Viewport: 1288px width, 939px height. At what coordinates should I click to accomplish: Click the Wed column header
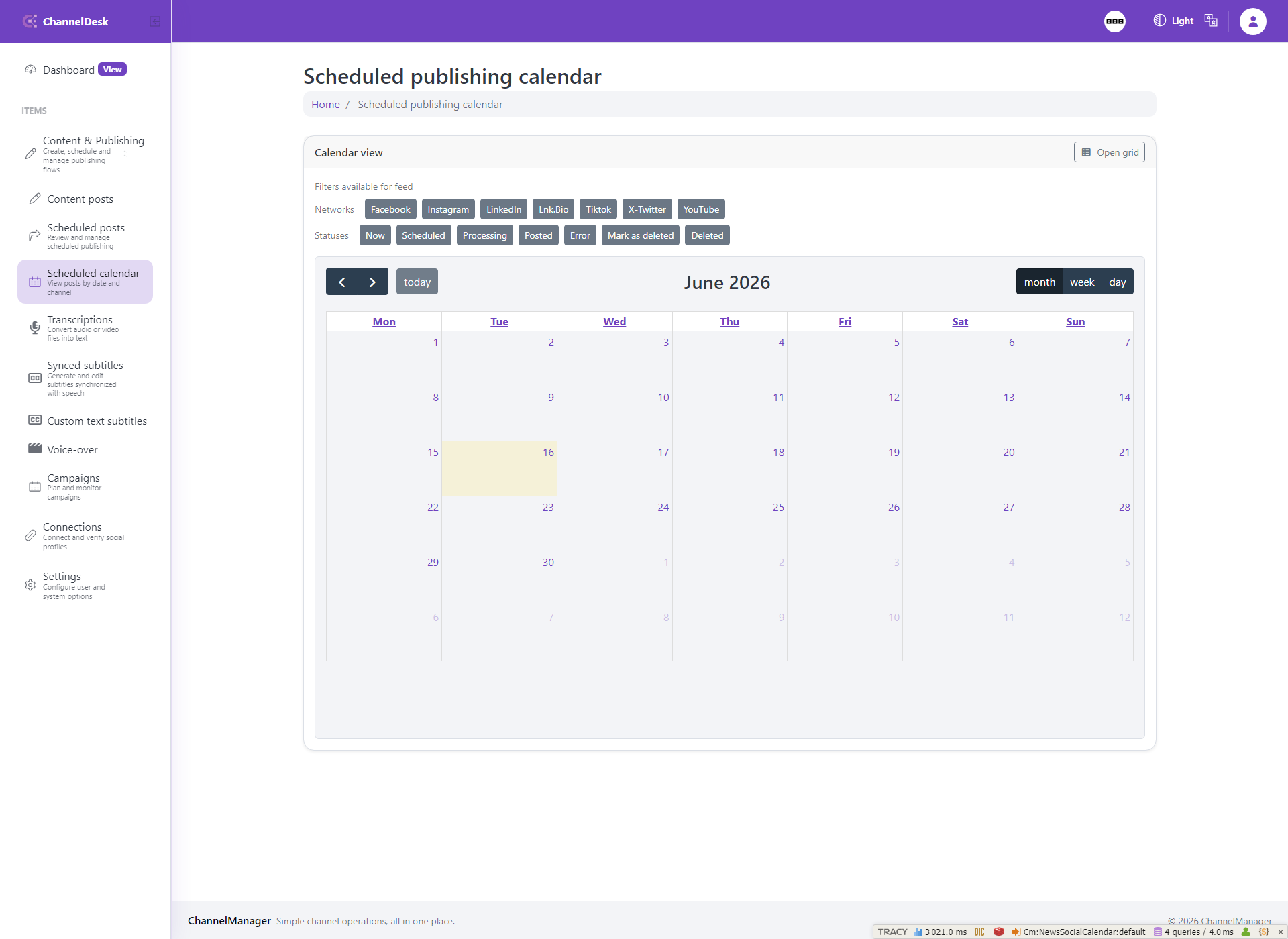614,322
